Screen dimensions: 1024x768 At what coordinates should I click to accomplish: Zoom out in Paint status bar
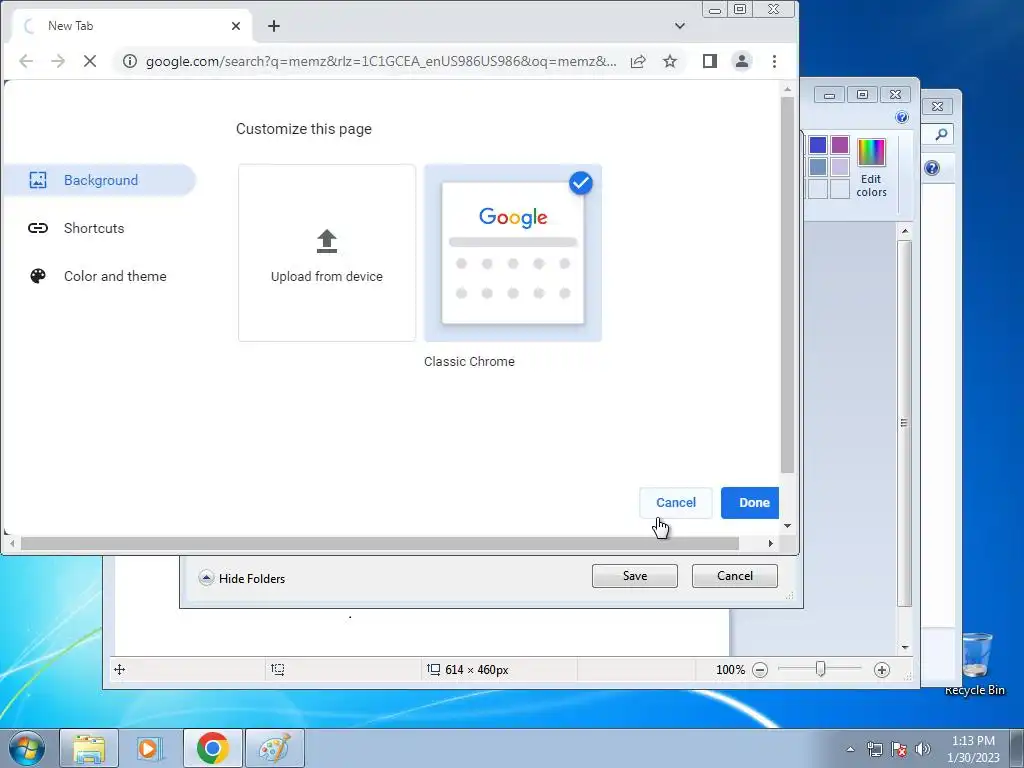(760, 670)
